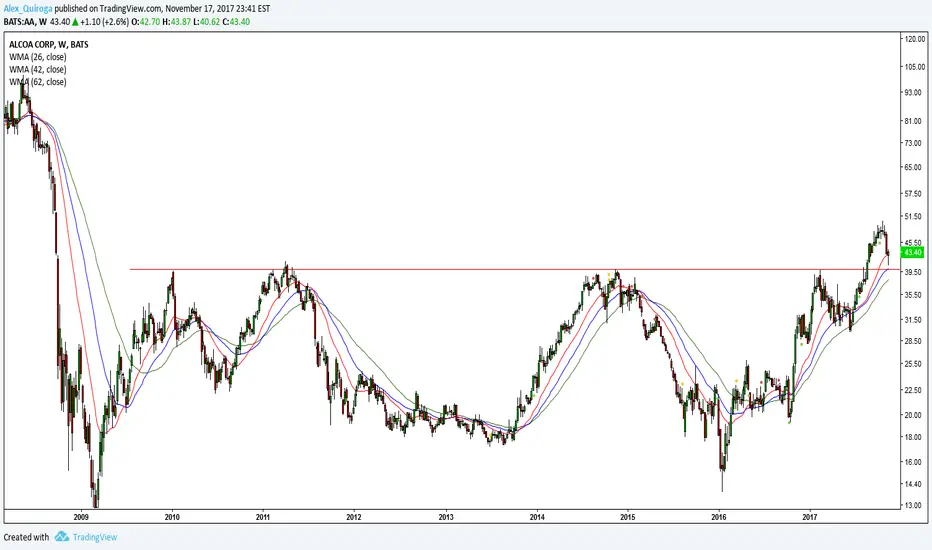Click the green up-arrow change indicator
Viewport: 932px width, 550px height.
[75, 22]
